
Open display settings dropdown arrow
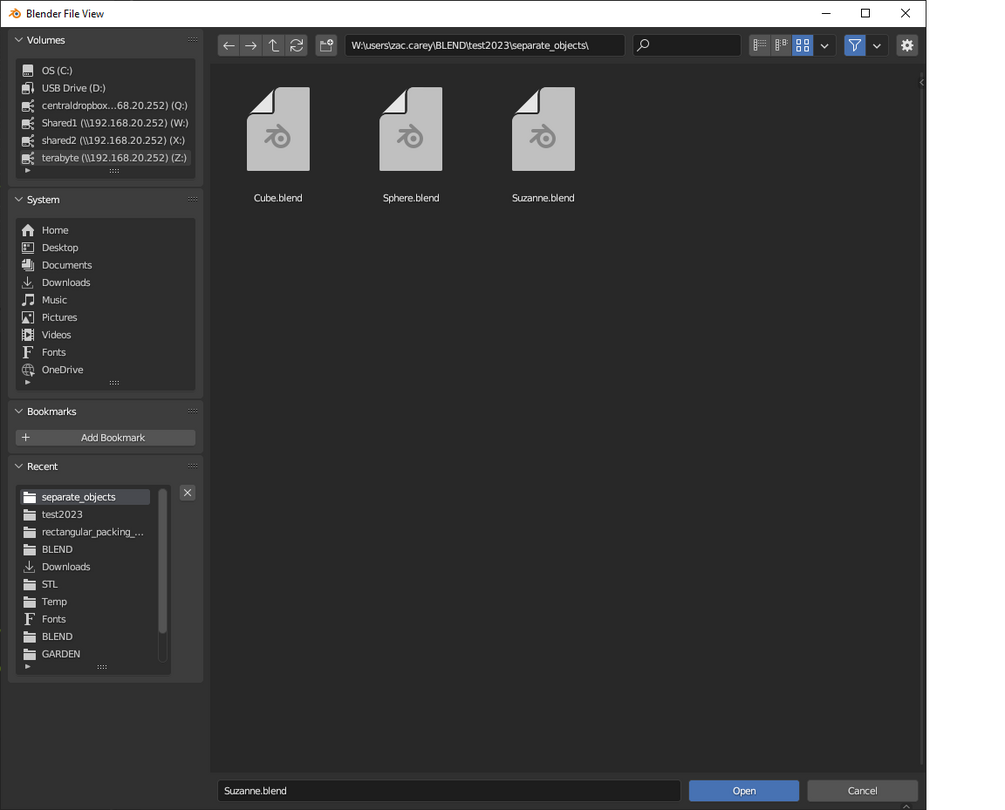tap(825, 45)
